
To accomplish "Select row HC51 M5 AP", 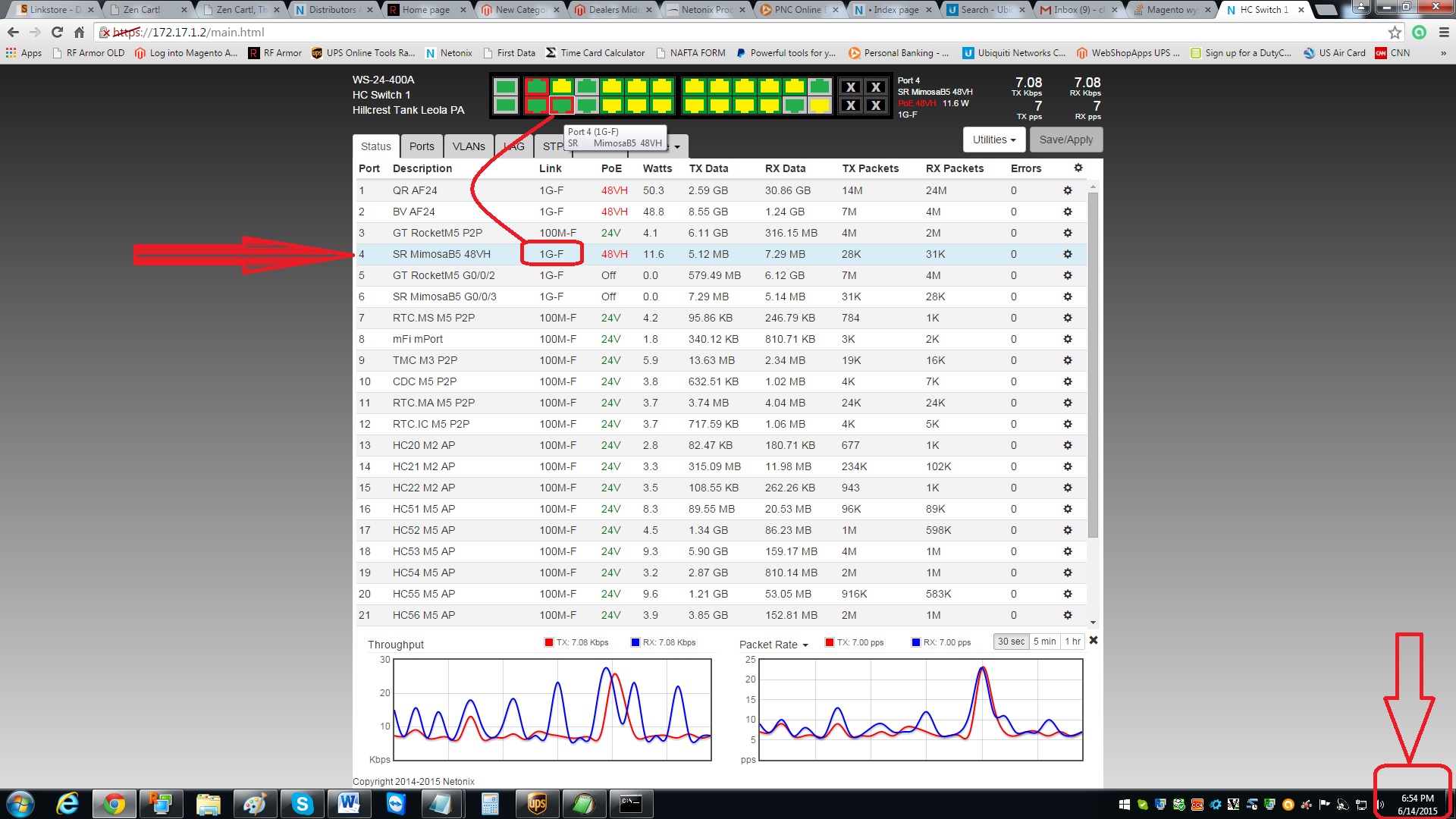I will [x=721, y=509].
